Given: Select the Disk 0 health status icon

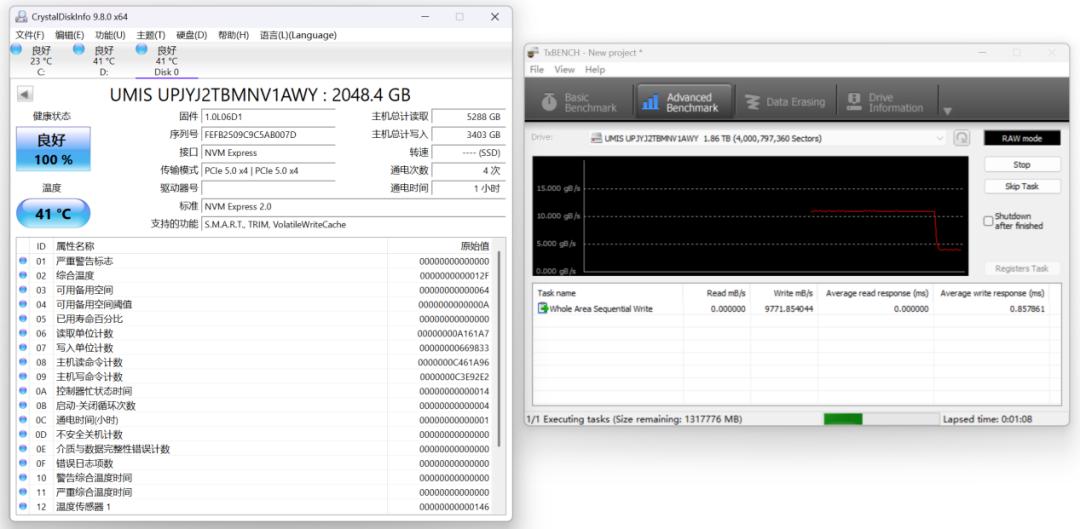Looking at the screenshot, I should [x=141, y=49].
